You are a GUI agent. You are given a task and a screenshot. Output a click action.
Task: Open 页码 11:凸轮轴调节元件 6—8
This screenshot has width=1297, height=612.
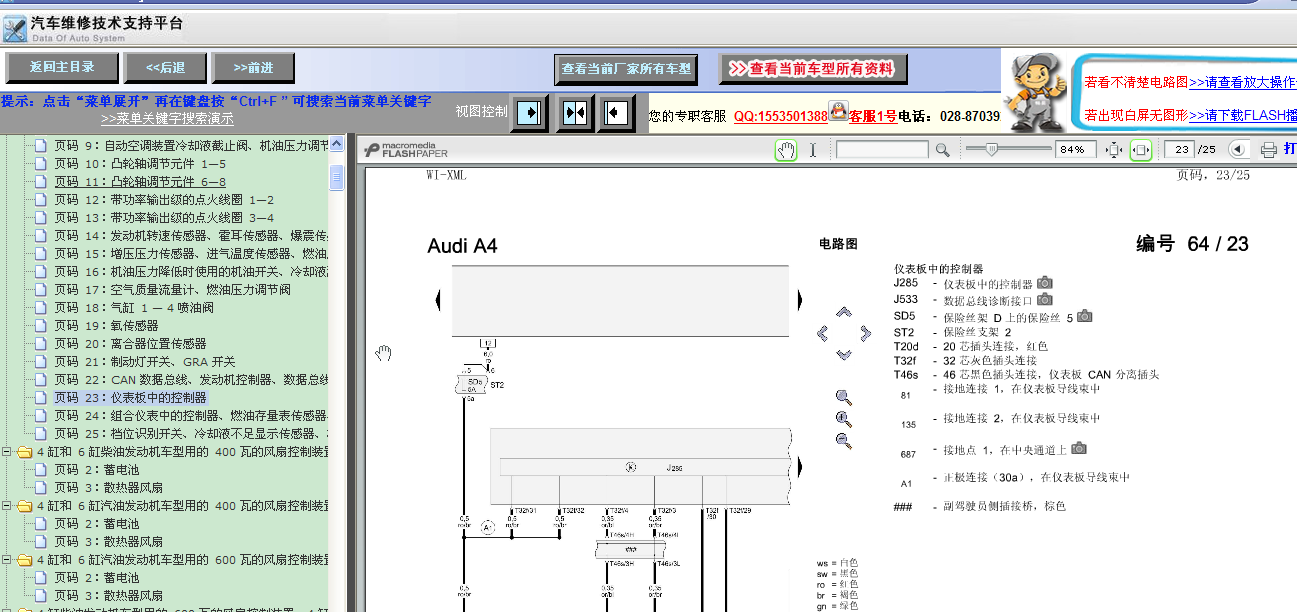140,181
